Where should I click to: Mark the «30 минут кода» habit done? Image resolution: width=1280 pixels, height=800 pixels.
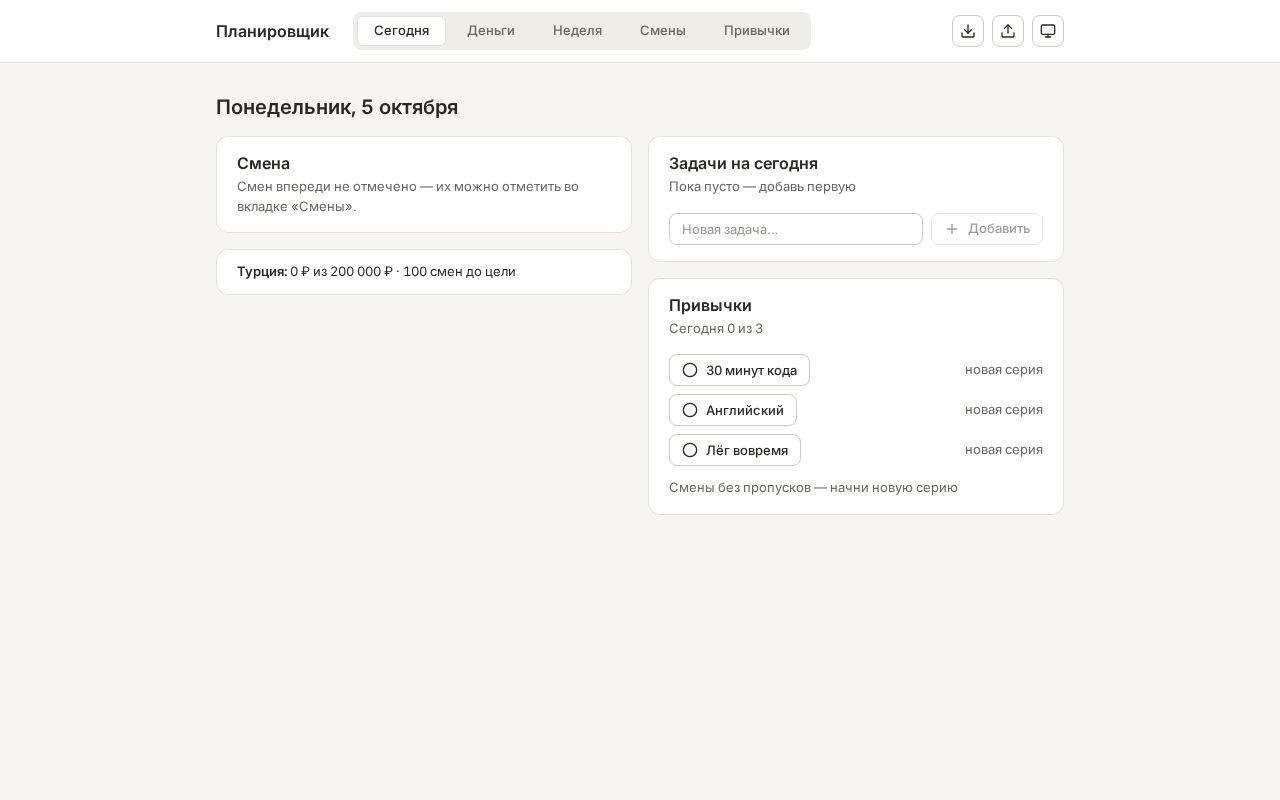click(x=739, y=370)
